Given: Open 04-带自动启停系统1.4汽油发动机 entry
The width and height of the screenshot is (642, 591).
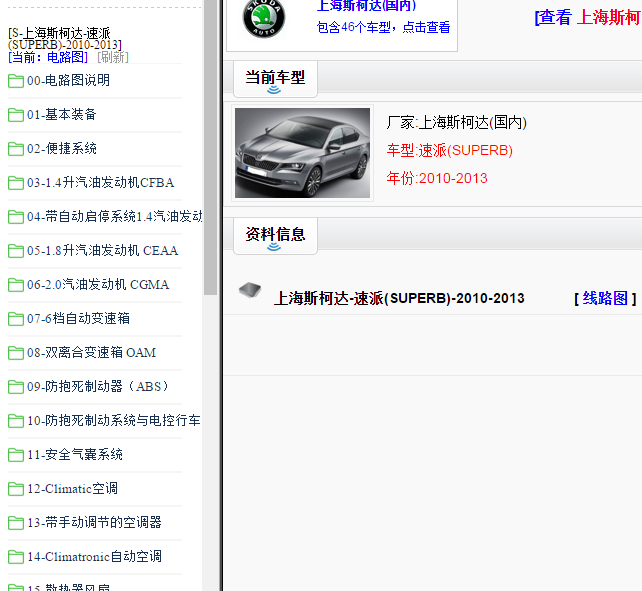Looking at the screenshot, I should pos(115,216).
